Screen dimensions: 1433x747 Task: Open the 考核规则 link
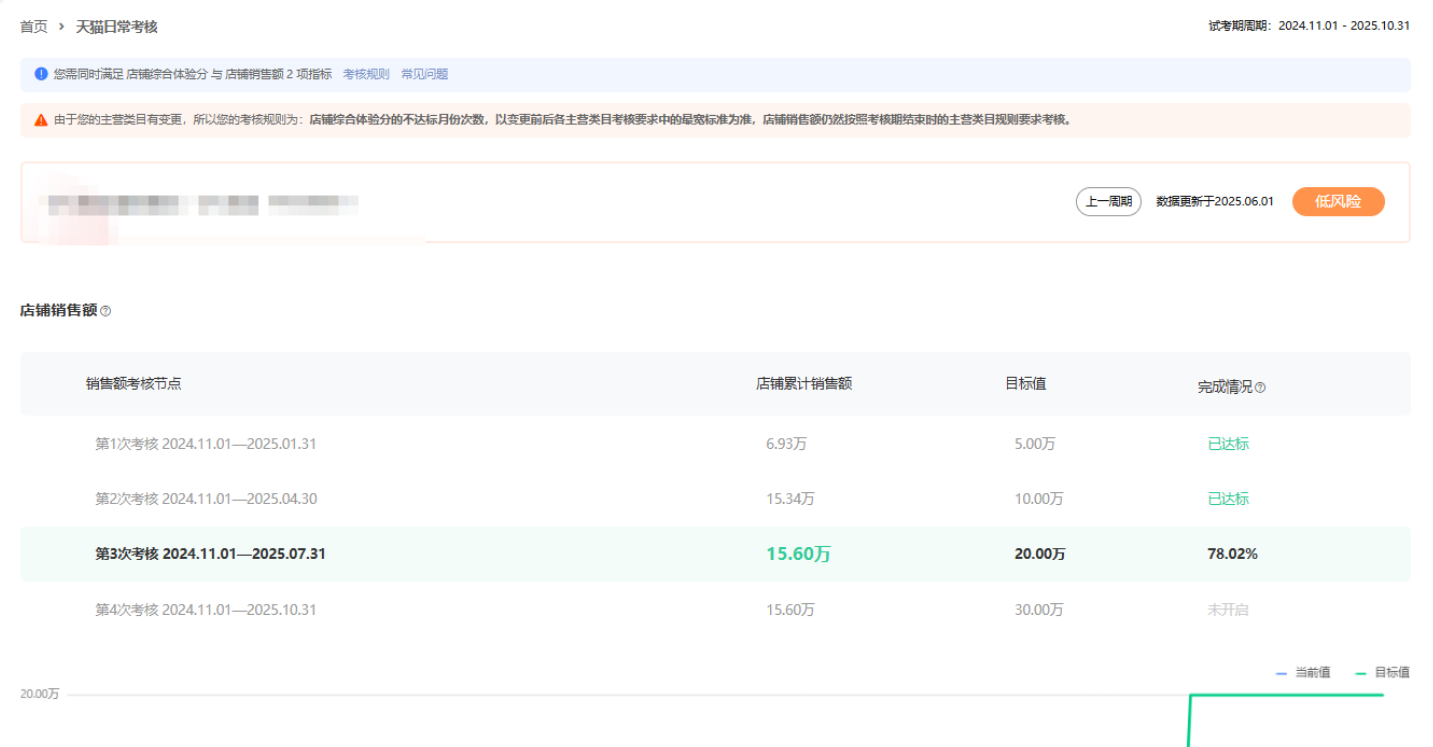366,74
